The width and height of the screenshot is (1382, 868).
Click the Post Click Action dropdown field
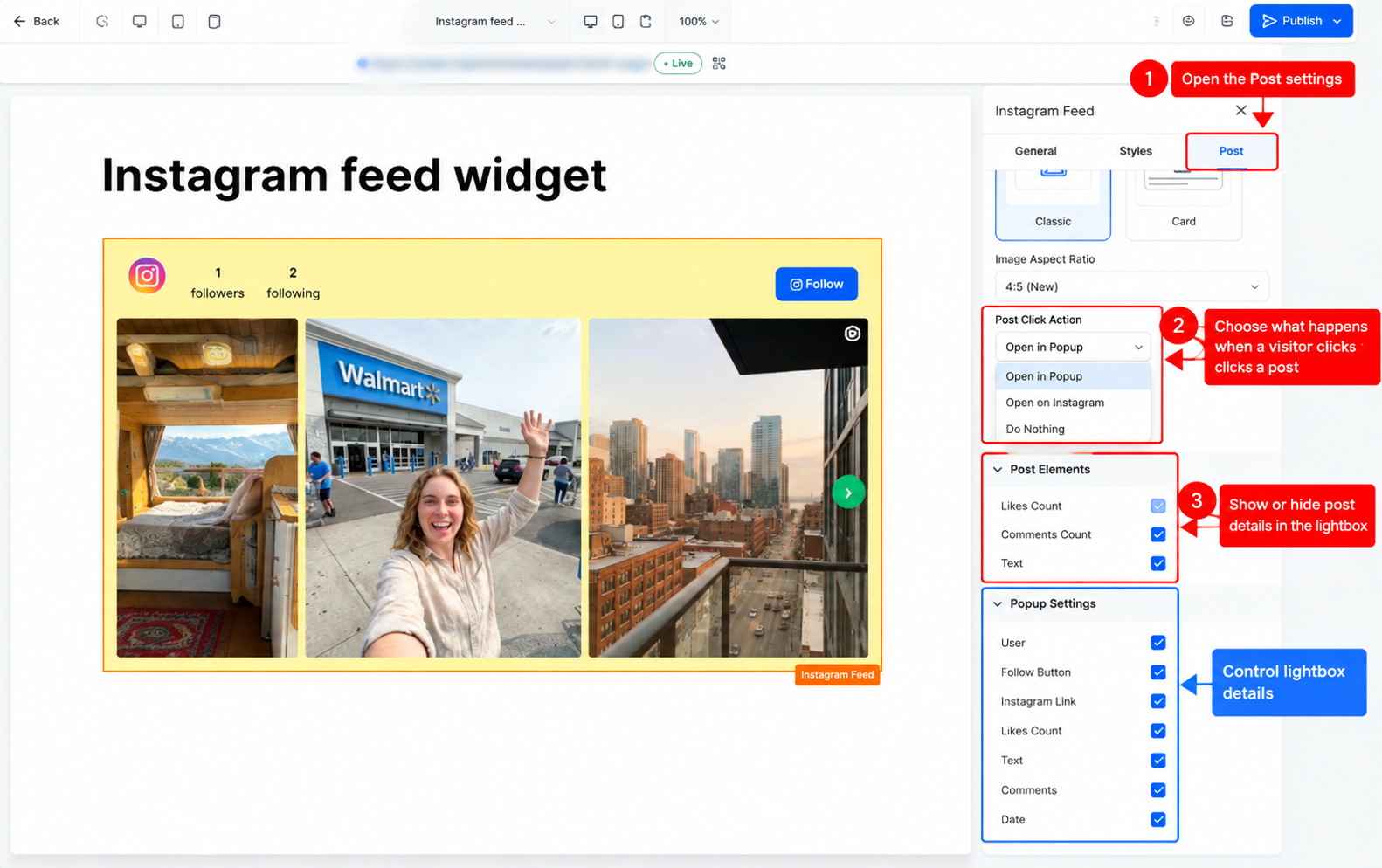(1073, 347)
